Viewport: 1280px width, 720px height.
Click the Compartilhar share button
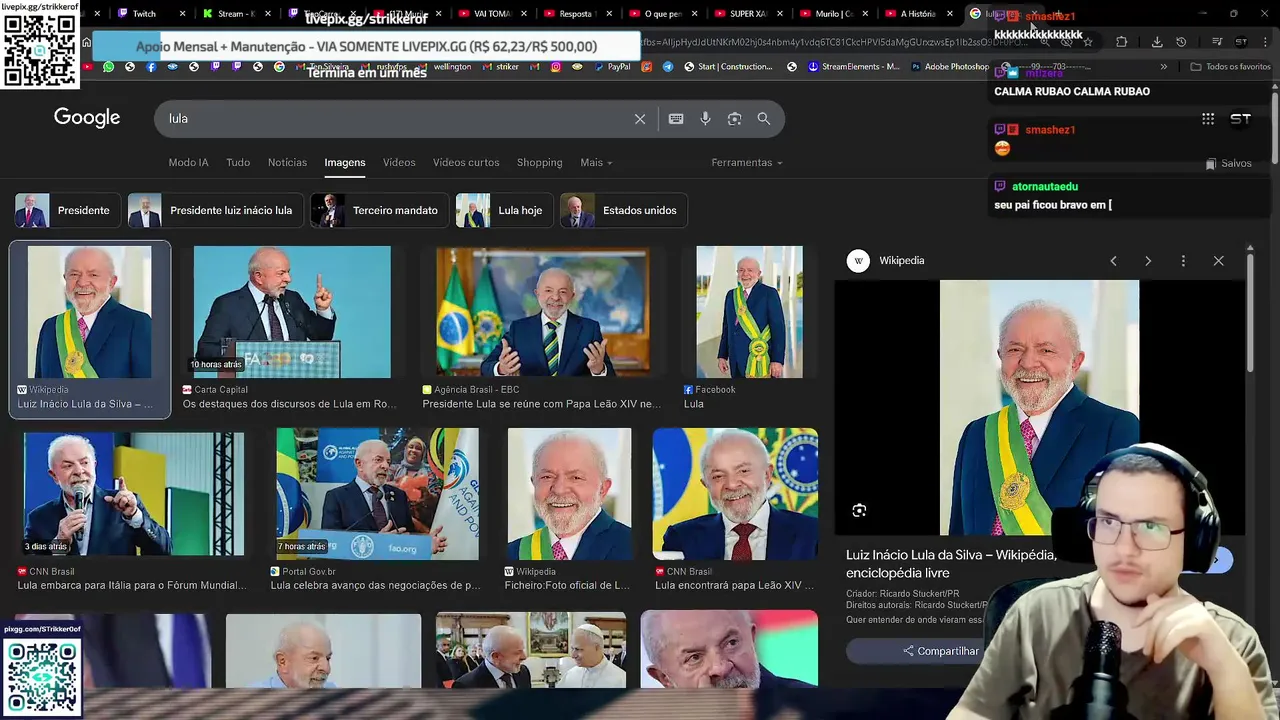tap(940, 651)
